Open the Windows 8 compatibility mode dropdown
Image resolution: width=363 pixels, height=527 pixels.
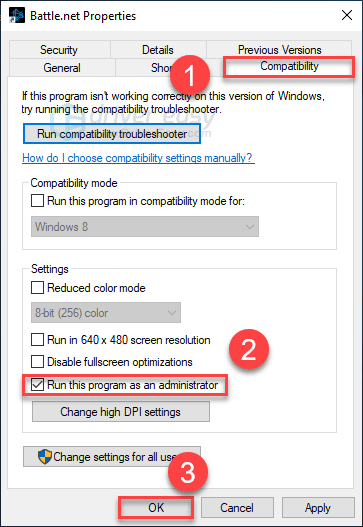pyautogui.click(x=145, y=227)
